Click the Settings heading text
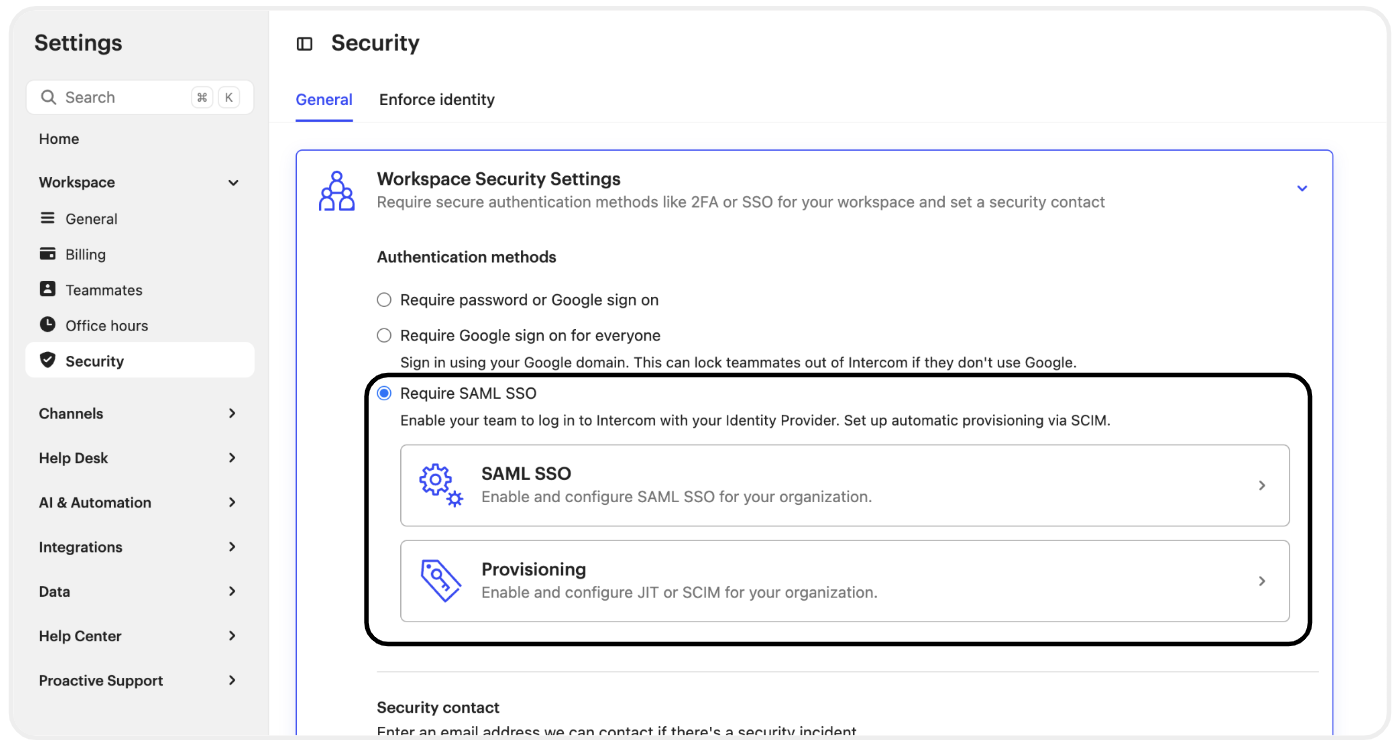 [x=78, y=43]
